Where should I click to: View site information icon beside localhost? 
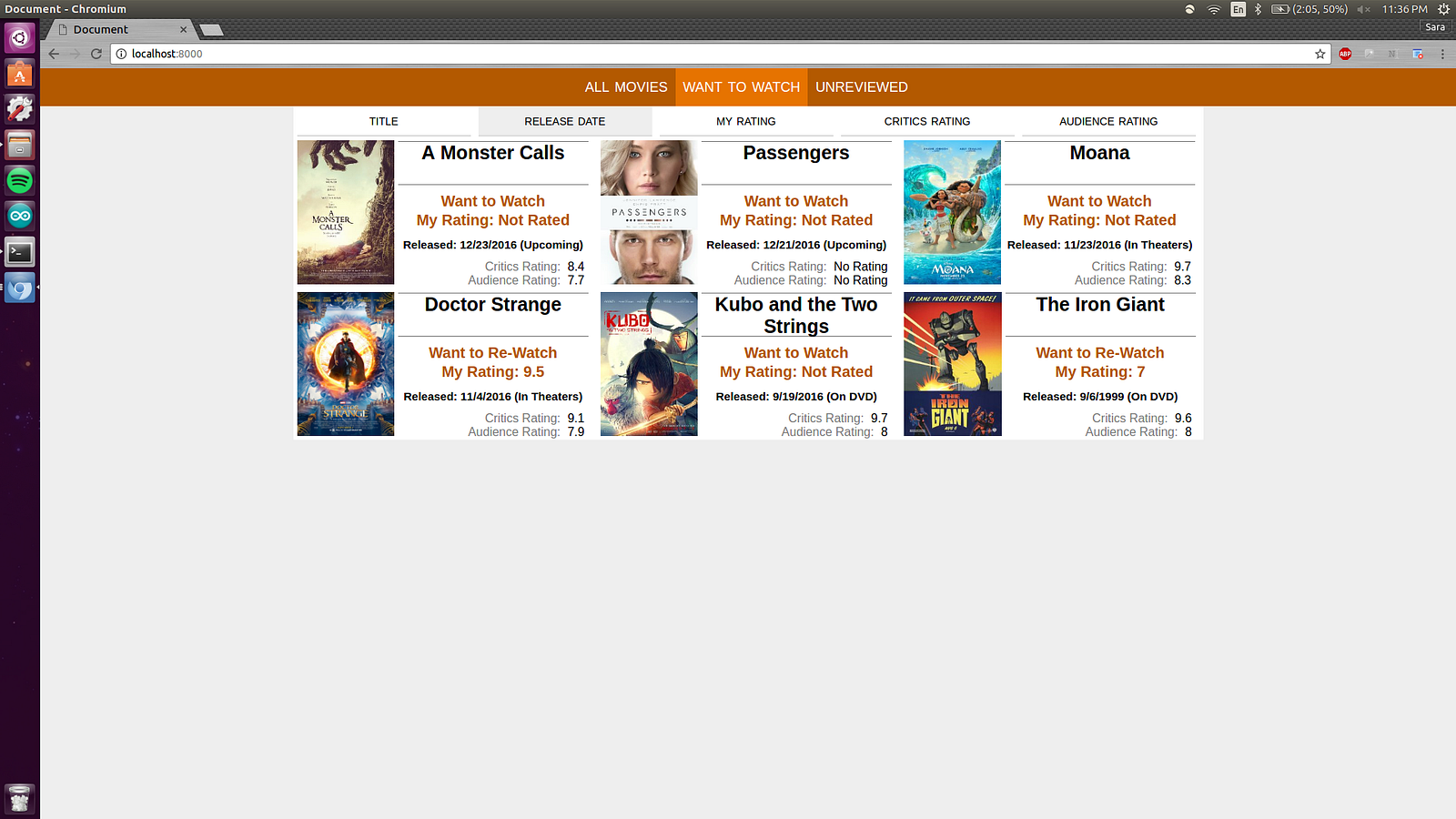(121, 54)
